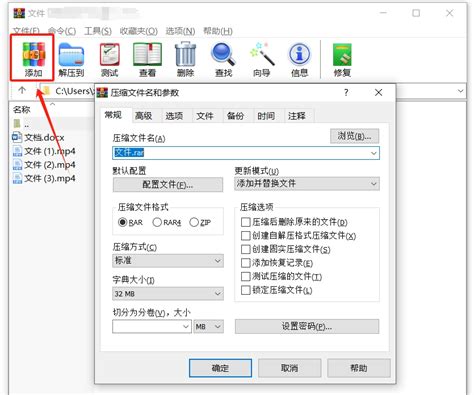Click the dialog help question mark

(346, 92)
